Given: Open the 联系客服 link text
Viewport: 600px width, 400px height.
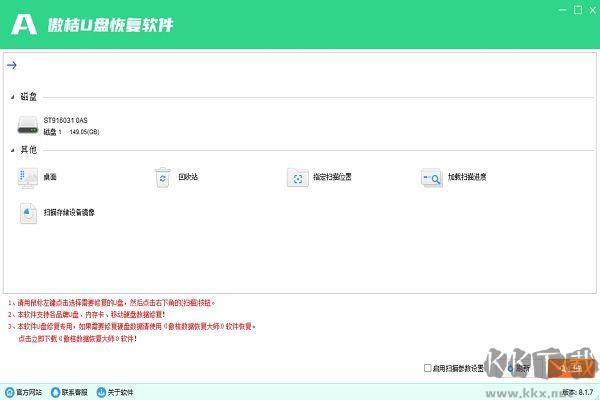Looking at the screenshot, I should click(75, 392).
